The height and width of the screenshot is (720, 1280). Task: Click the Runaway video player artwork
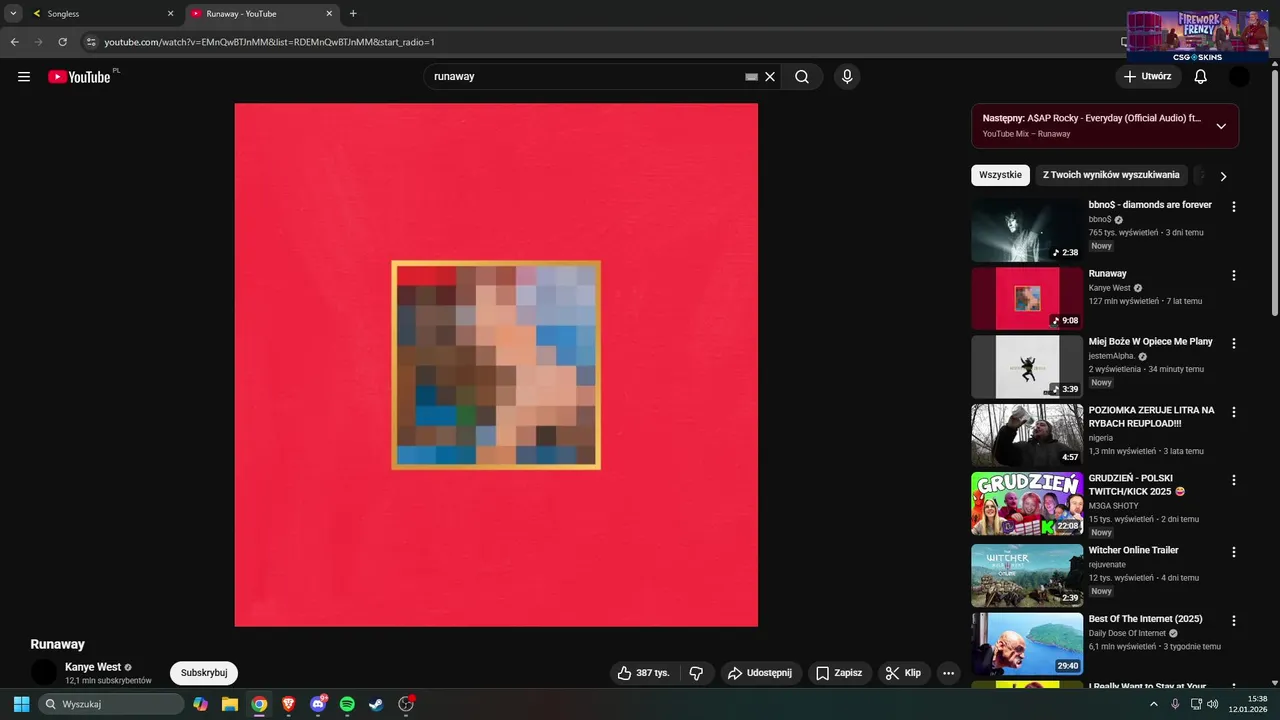(496, 365)
